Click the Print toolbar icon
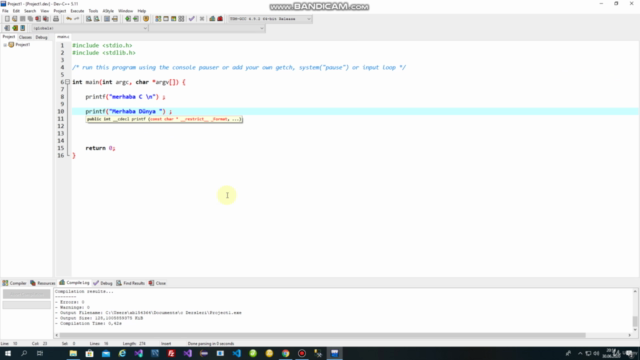This screenshot has width=640, height=360. [56, 19]
